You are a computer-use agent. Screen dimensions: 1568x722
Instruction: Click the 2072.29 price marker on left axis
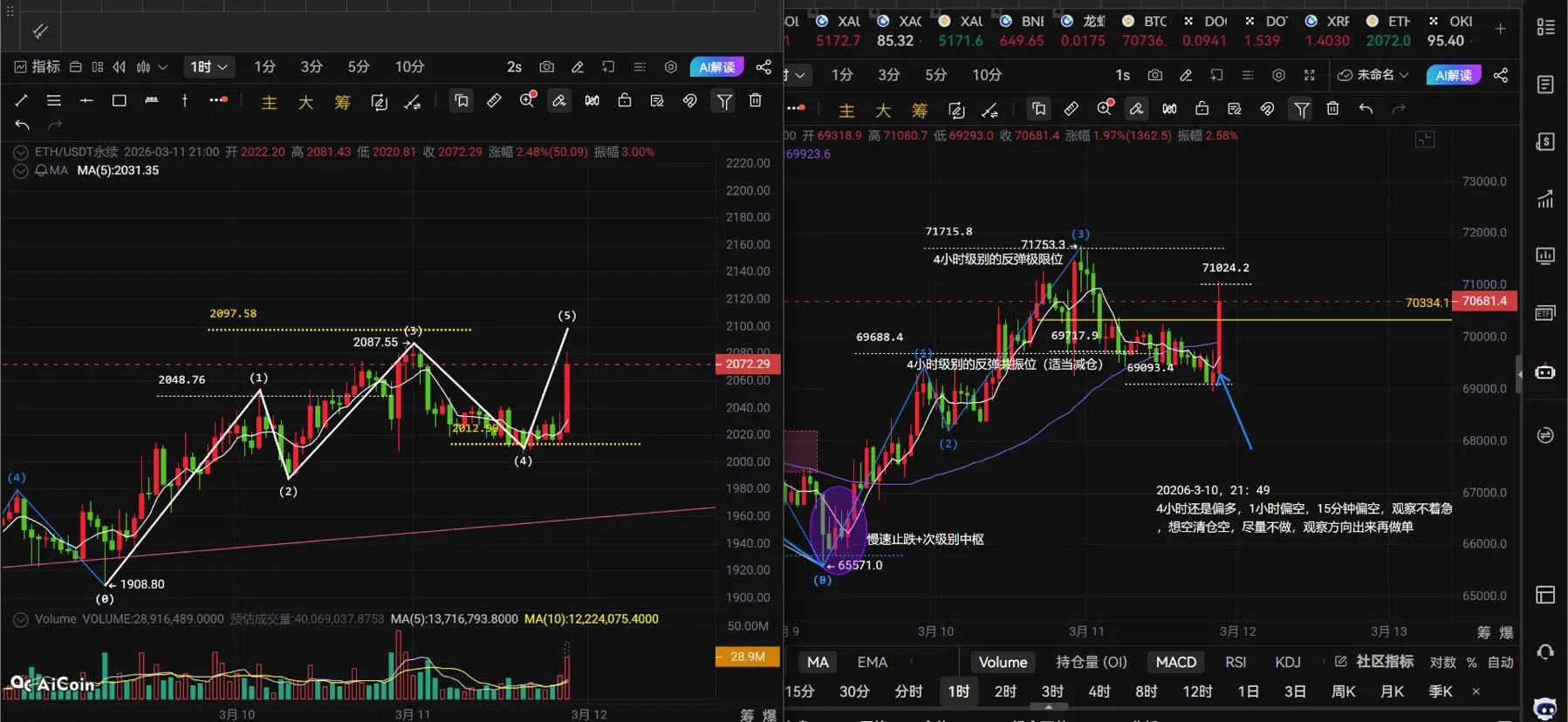click(748, 364)
